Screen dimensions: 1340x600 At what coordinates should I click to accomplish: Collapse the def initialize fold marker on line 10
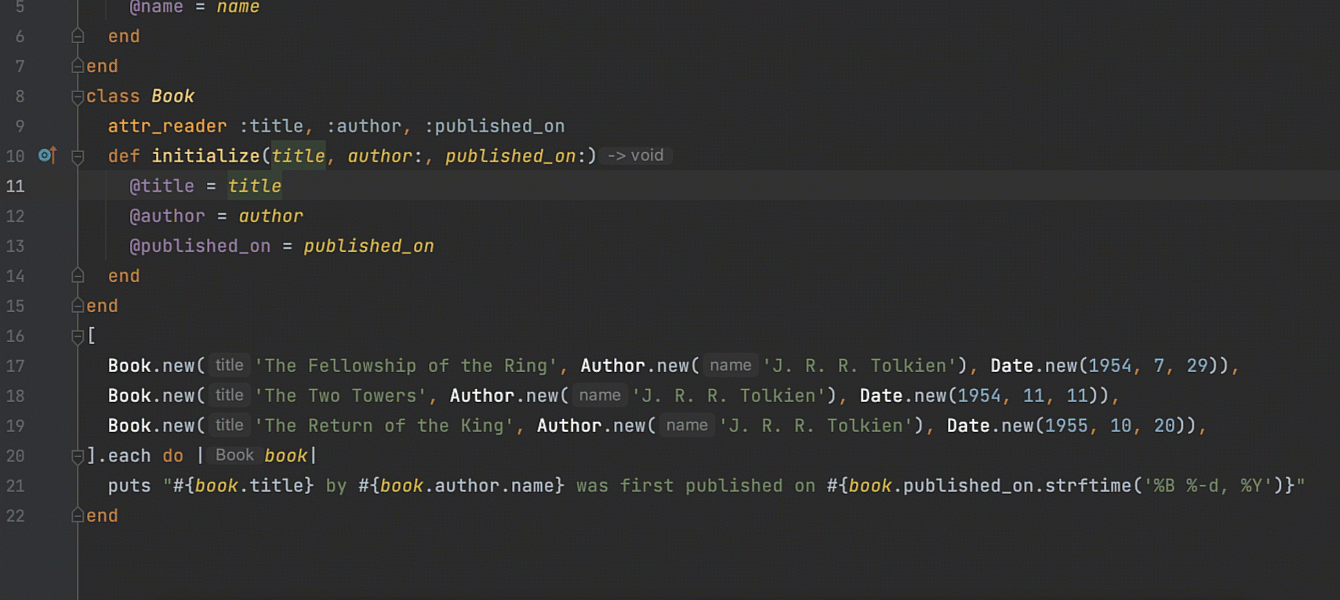(78, 156)
